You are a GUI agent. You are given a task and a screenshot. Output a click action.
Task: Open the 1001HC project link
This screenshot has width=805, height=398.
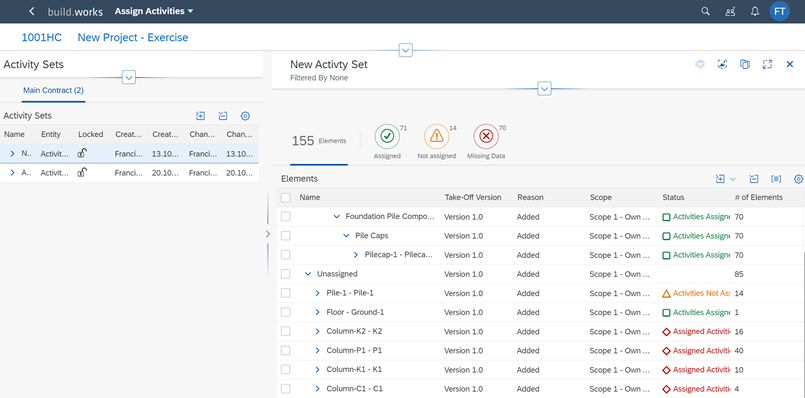coord(42,37)
